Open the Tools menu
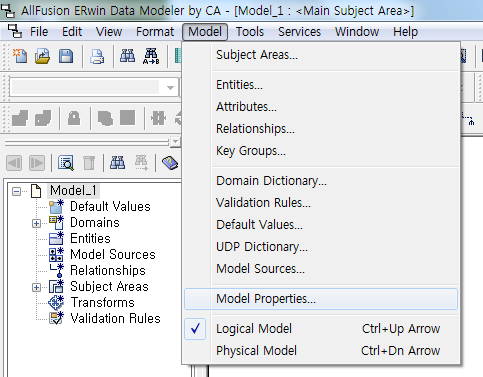The width and height of the screenshot is (483, 377). pyautogui.click(x=250, y=32)
